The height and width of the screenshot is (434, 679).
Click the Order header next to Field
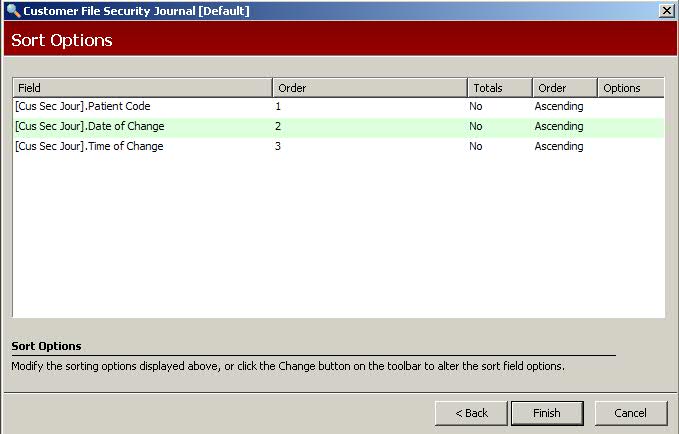(369, 88)
